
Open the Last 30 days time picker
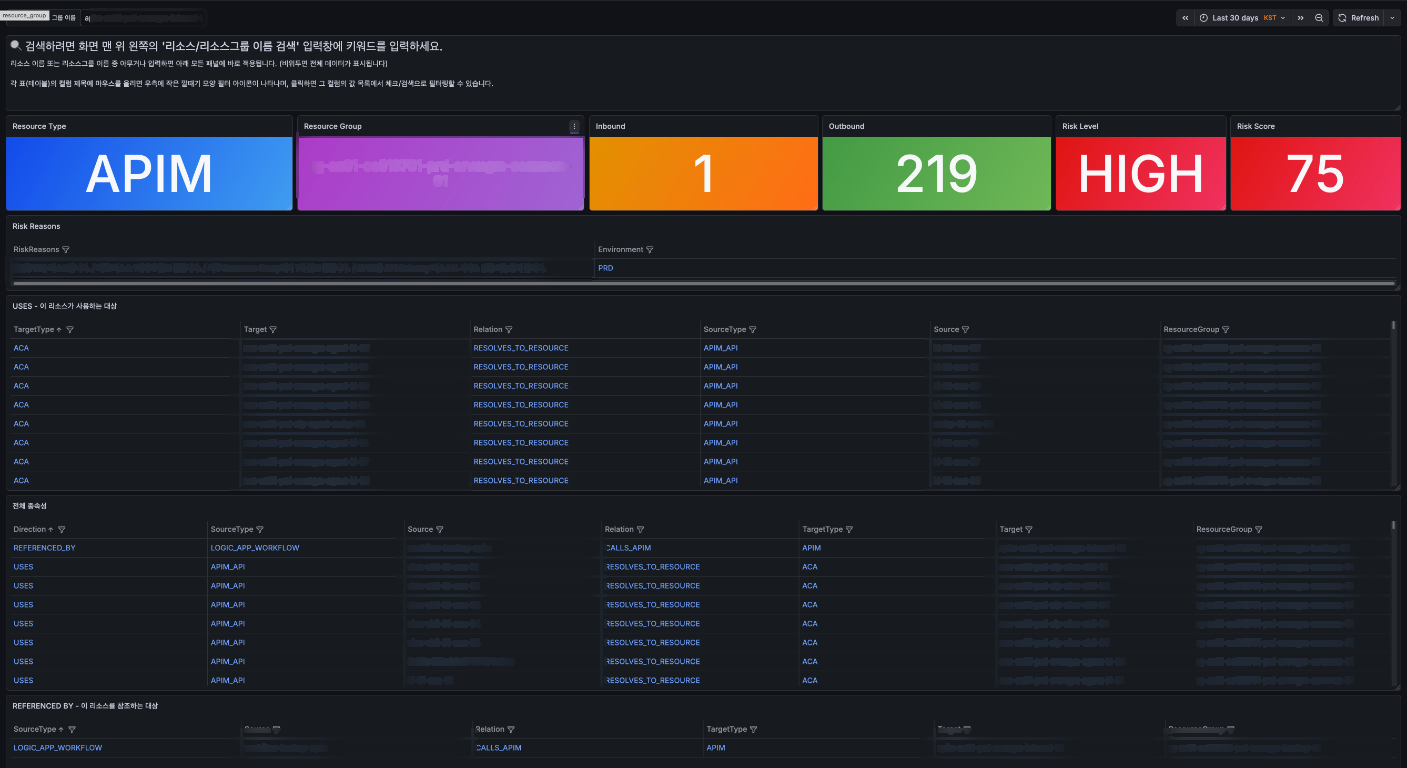coord(1243,18)
